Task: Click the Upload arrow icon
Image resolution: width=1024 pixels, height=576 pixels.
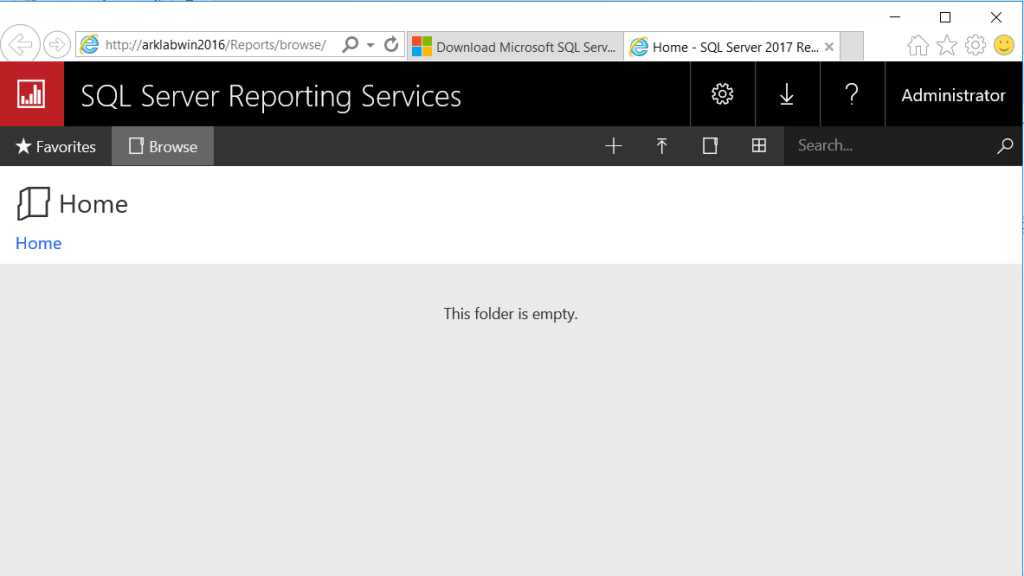Action: (x=662, y=146)
